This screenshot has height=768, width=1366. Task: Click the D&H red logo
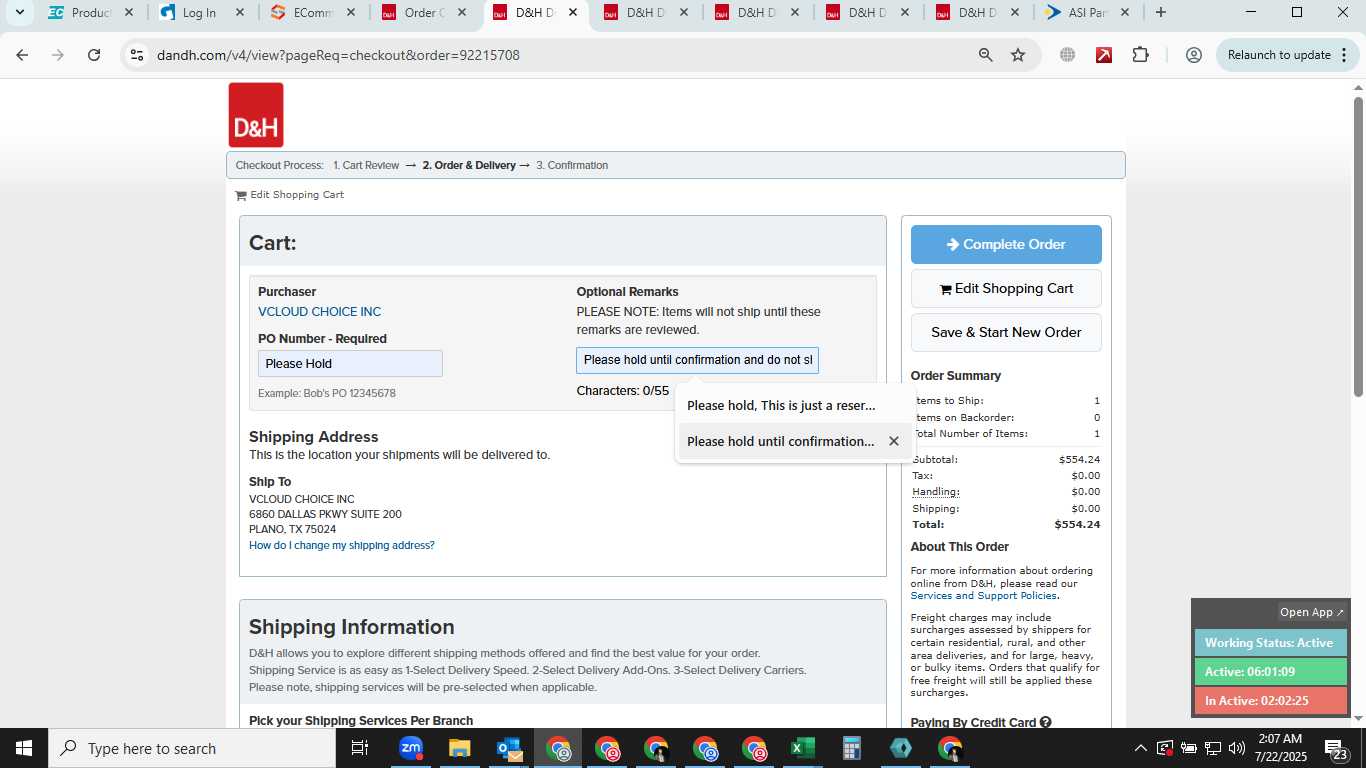point(256,115)
